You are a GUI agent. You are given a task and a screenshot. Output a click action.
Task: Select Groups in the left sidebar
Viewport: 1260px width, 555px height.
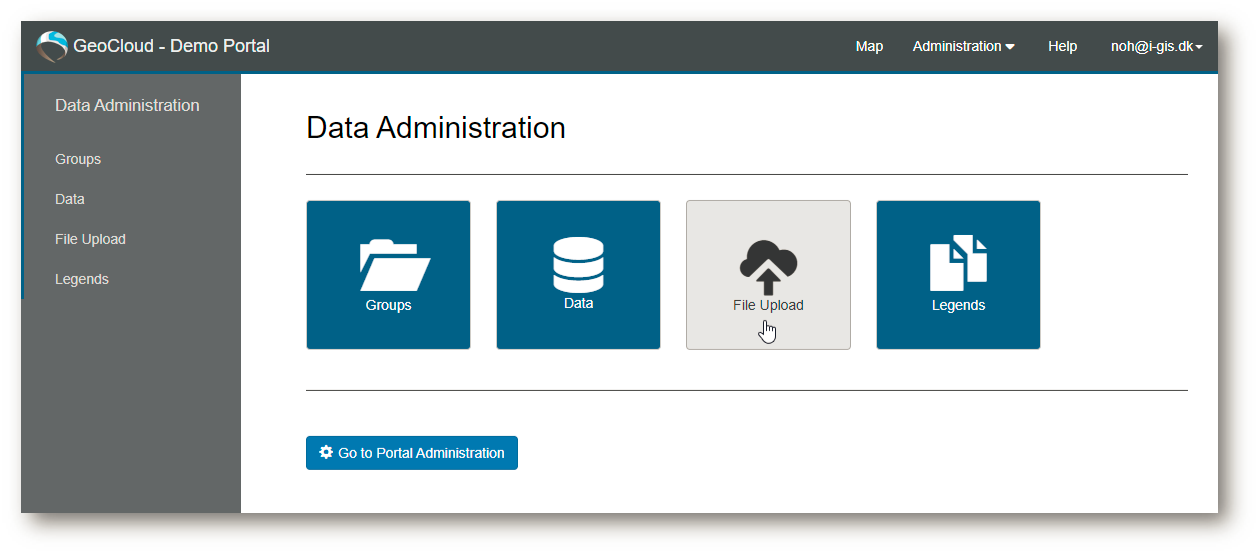tap(78, 159)
